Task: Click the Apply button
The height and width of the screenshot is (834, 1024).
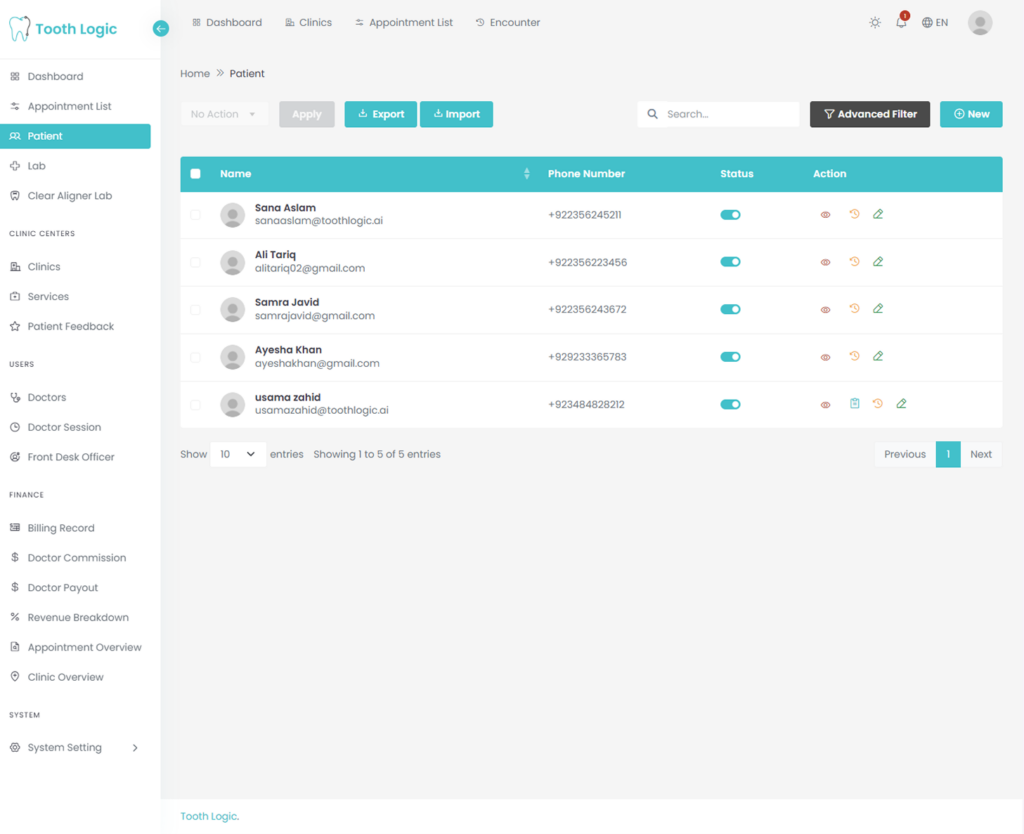Action: [x=307, y=114]
